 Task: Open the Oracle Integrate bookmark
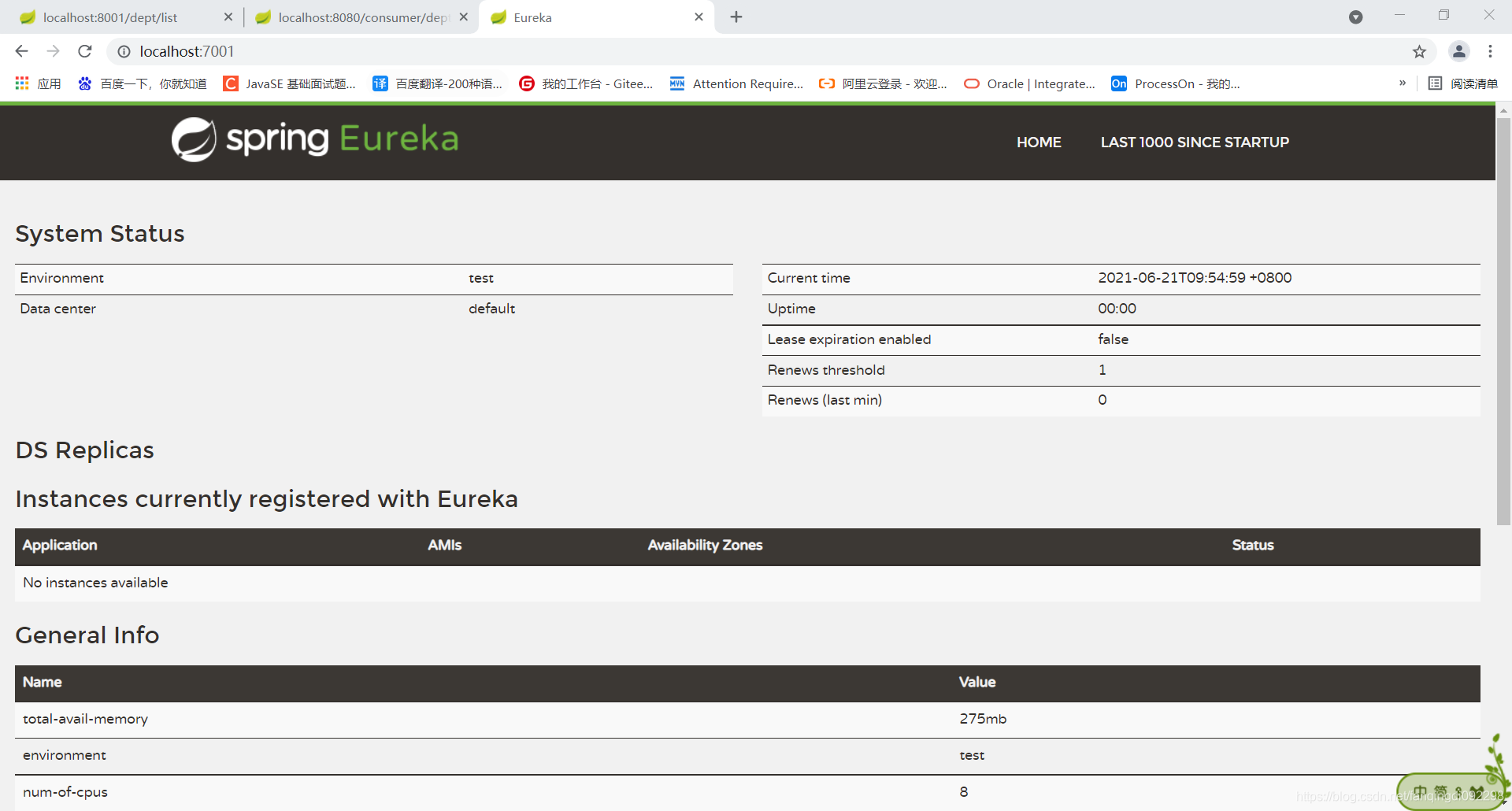[x=1030, y=83]
